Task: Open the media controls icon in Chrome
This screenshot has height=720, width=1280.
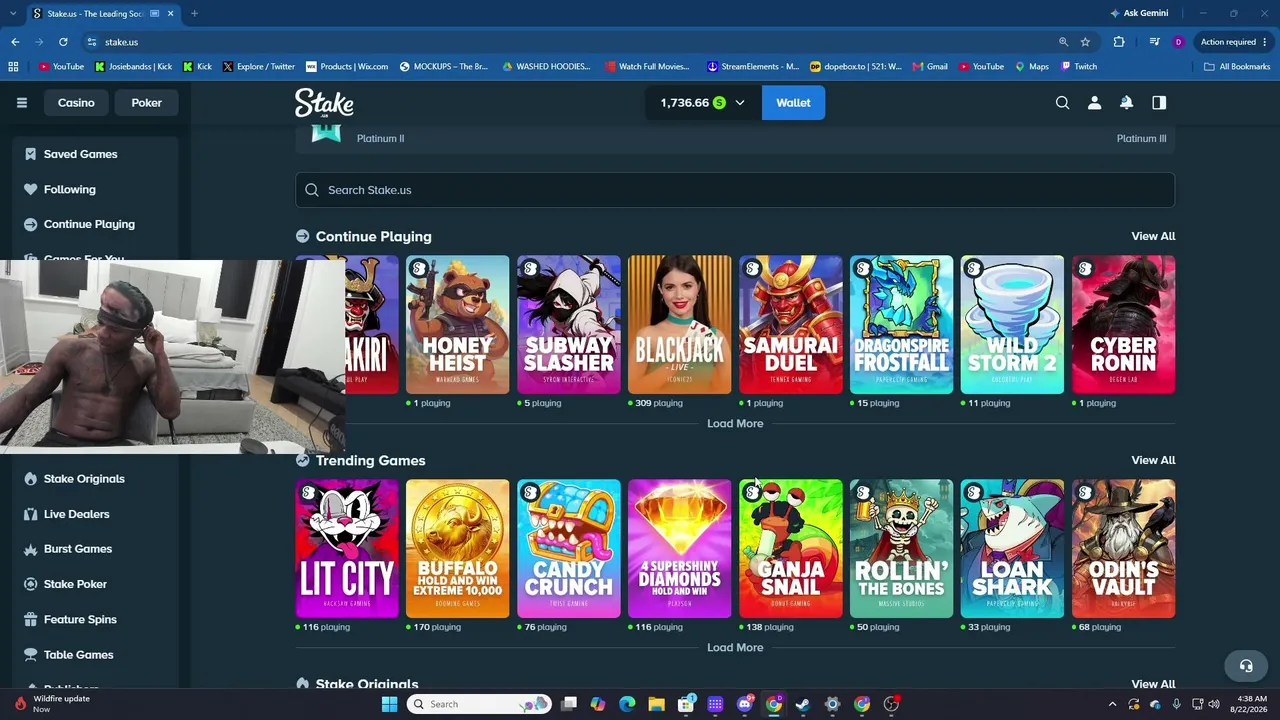Action: pyautogui.click(x=1154, y=42)
